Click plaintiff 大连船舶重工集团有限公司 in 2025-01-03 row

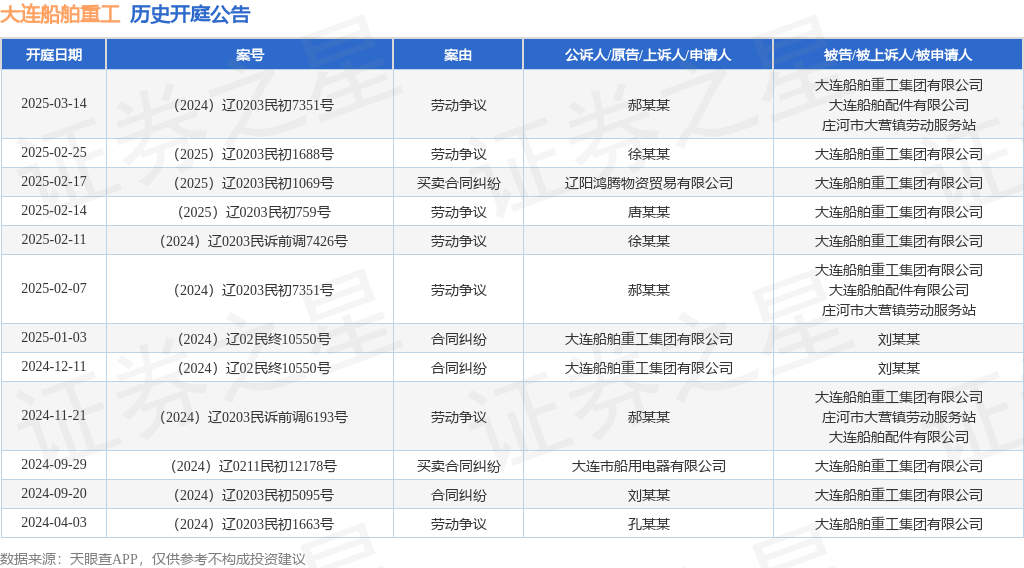pyautogui.click(x=648, y=339)
